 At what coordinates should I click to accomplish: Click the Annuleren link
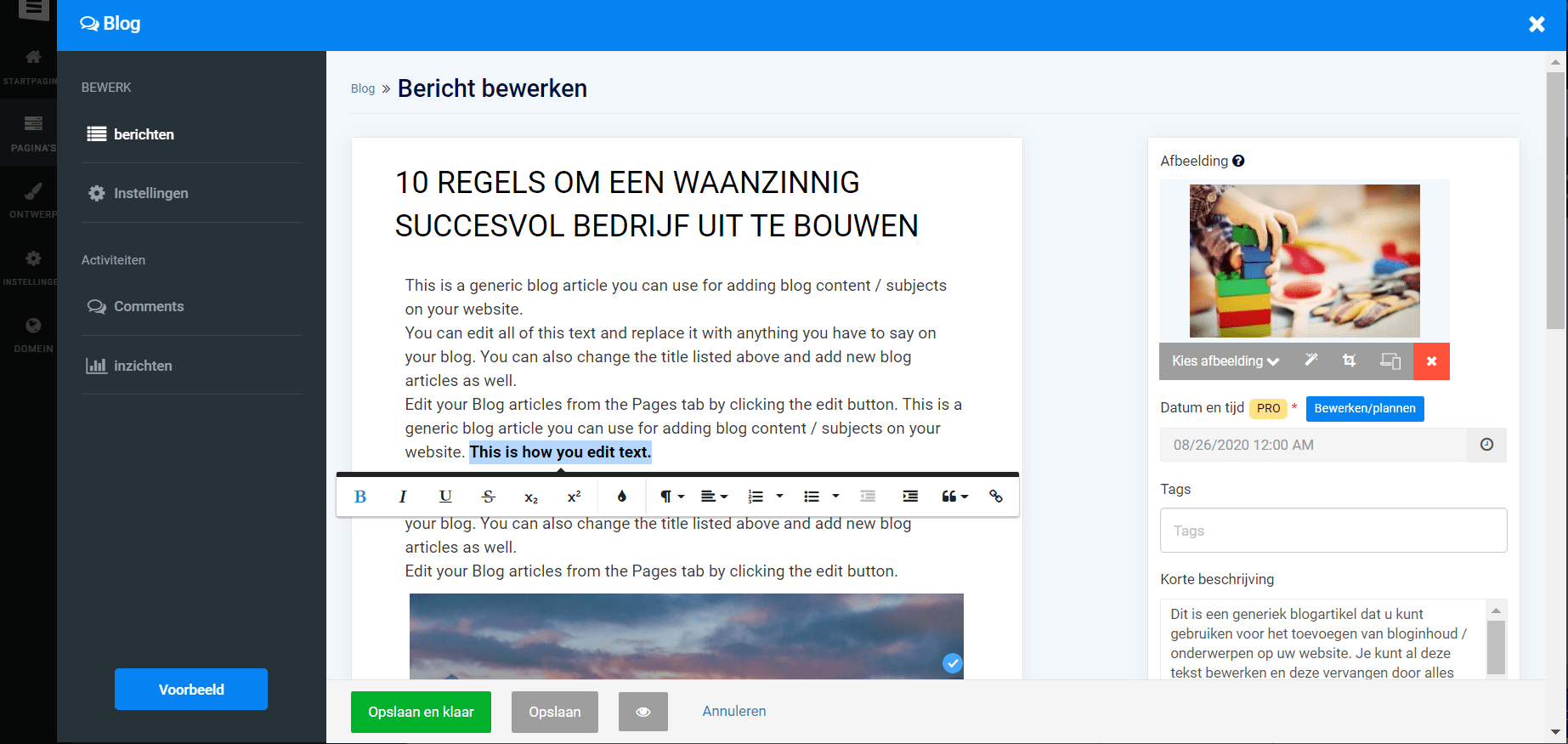[734, 711]
